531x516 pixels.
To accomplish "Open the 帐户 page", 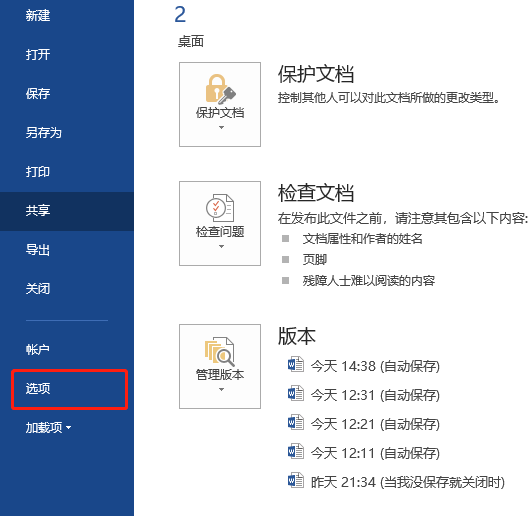I will (38, 349).
